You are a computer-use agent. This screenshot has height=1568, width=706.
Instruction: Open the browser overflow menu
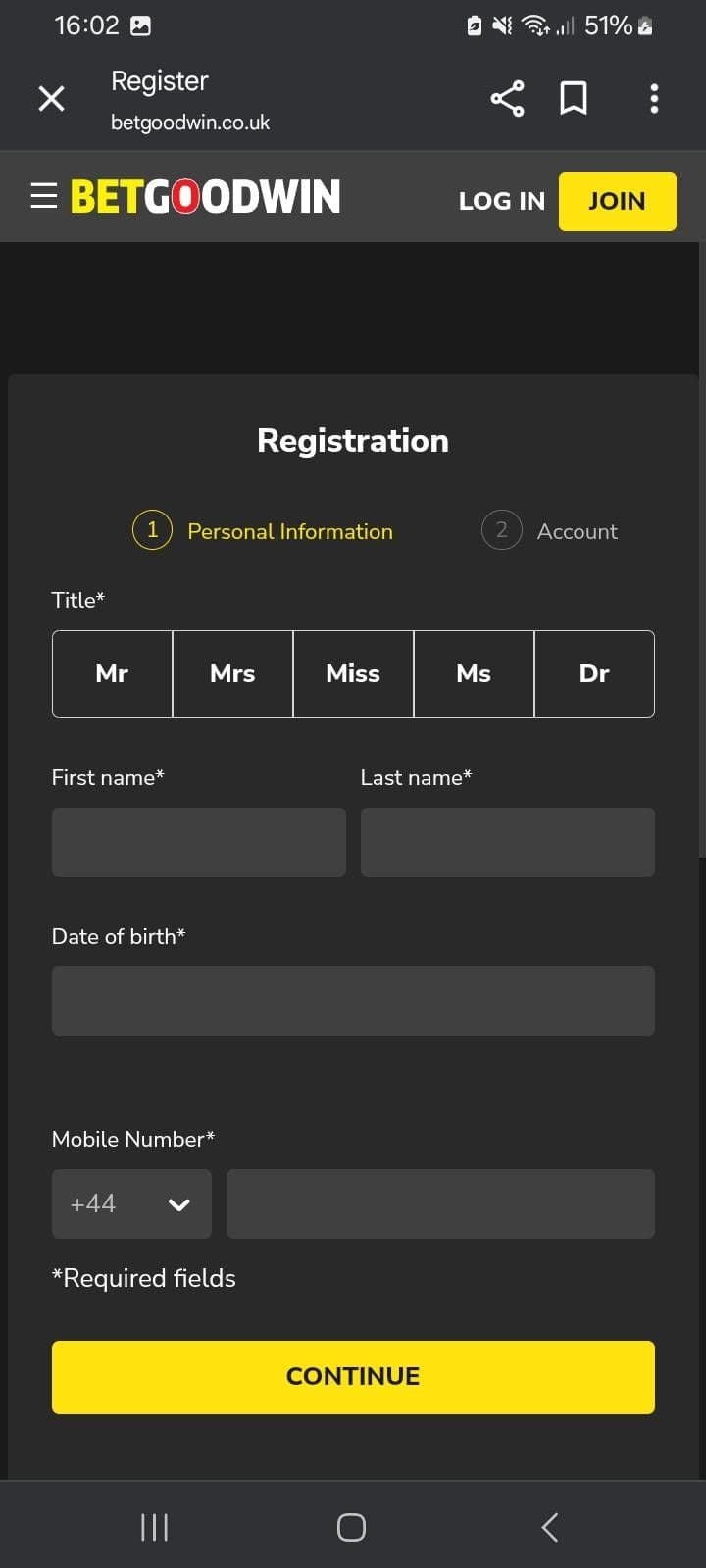[654, 98]
